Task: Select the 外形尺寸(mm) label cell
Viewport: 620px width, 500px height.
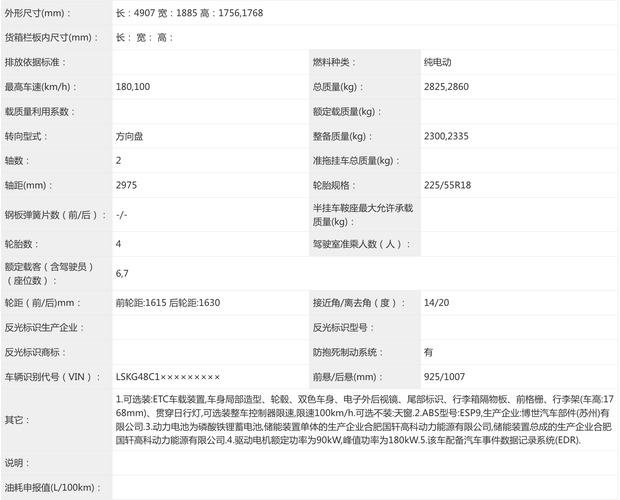Action: point(57,13)
